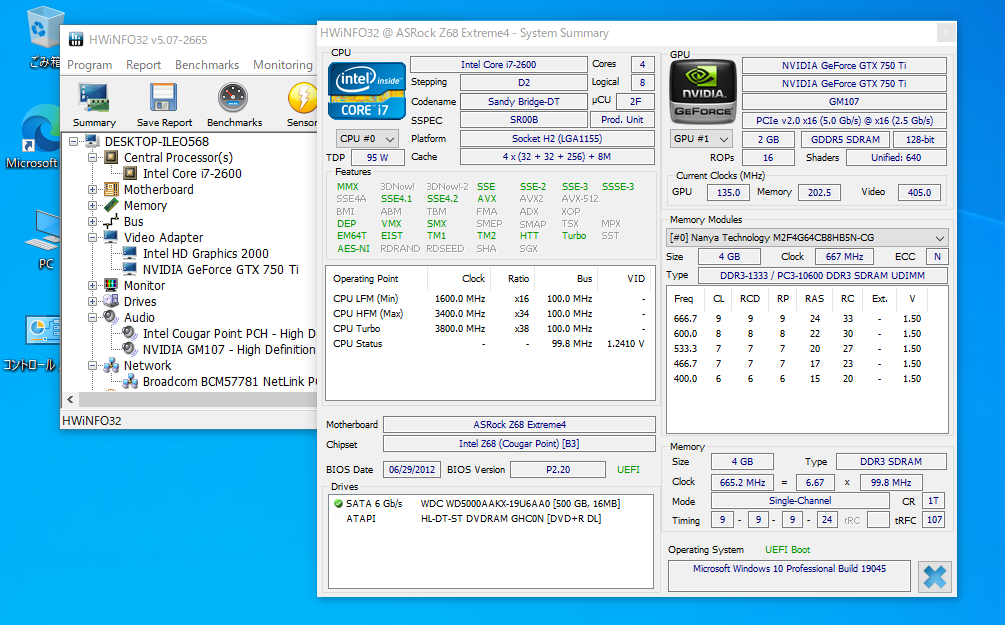Close summary with blue X icon

[934, 576]
